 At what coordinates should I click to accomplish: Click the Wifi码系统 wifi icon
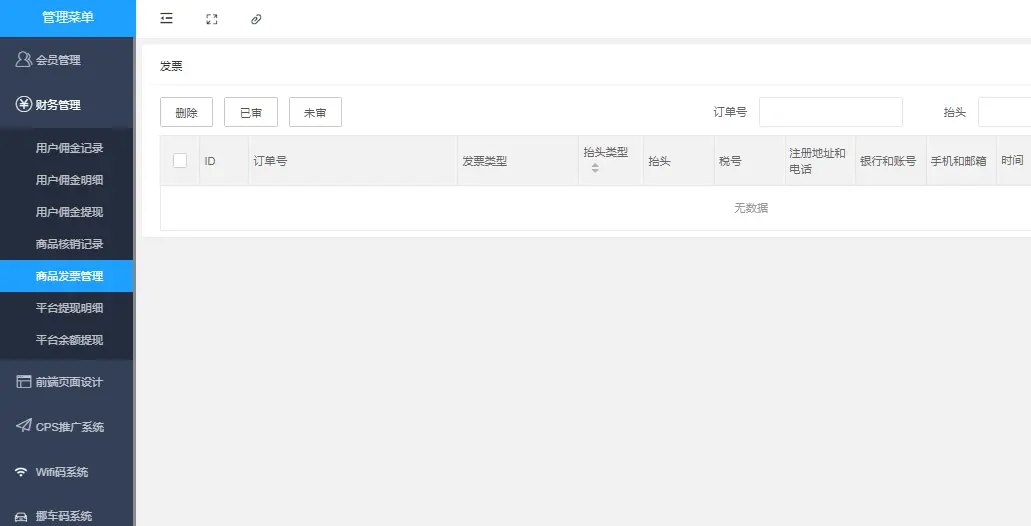coord(22,472)
